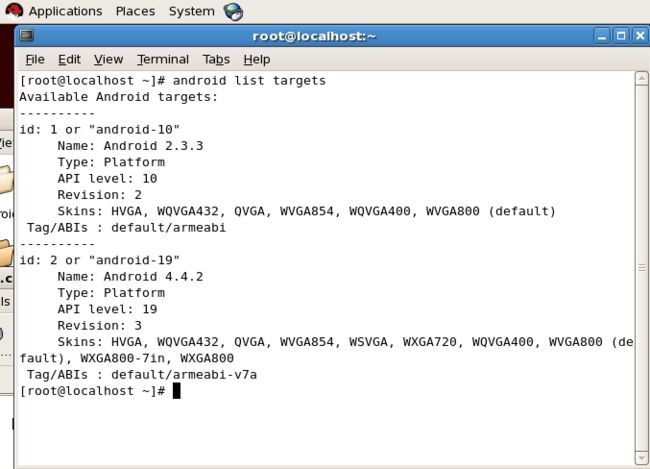The image size is (650, 469).
Task: Click the line id: 2 or "android-19"
Action: click(99, 260)
